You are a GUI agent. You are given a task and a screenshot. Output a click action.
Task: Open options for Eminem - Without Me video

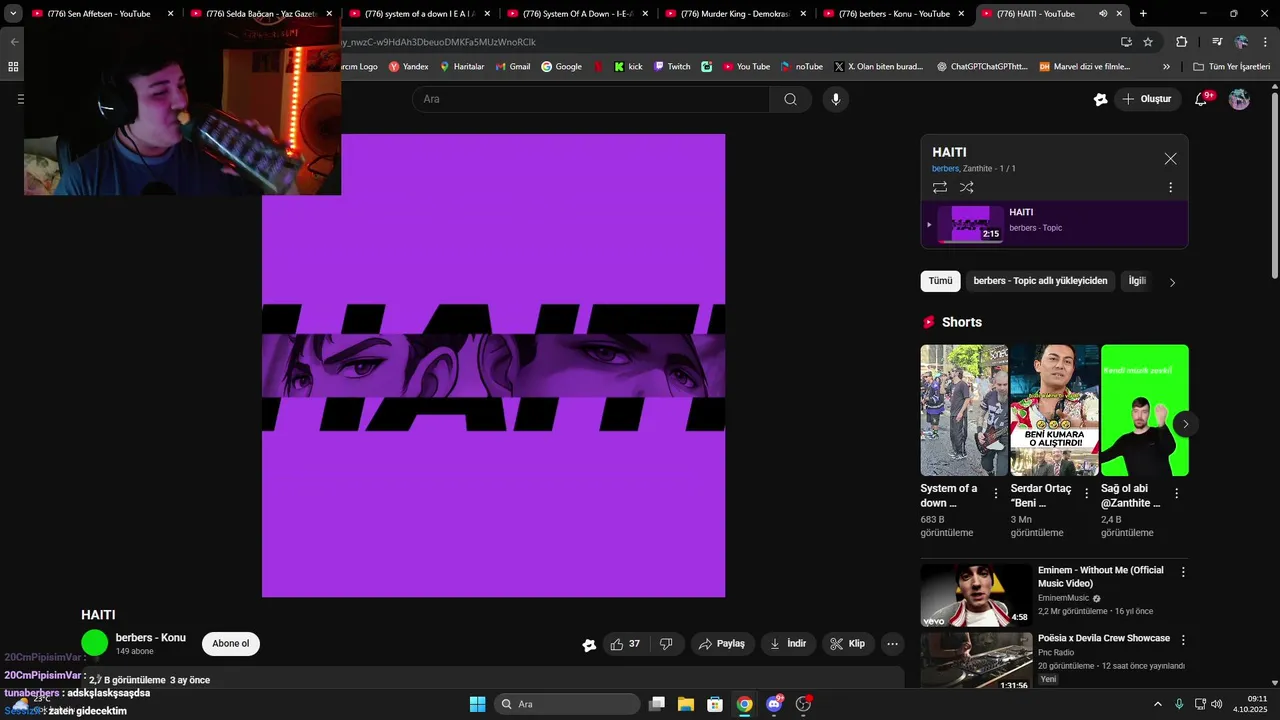1183,572
